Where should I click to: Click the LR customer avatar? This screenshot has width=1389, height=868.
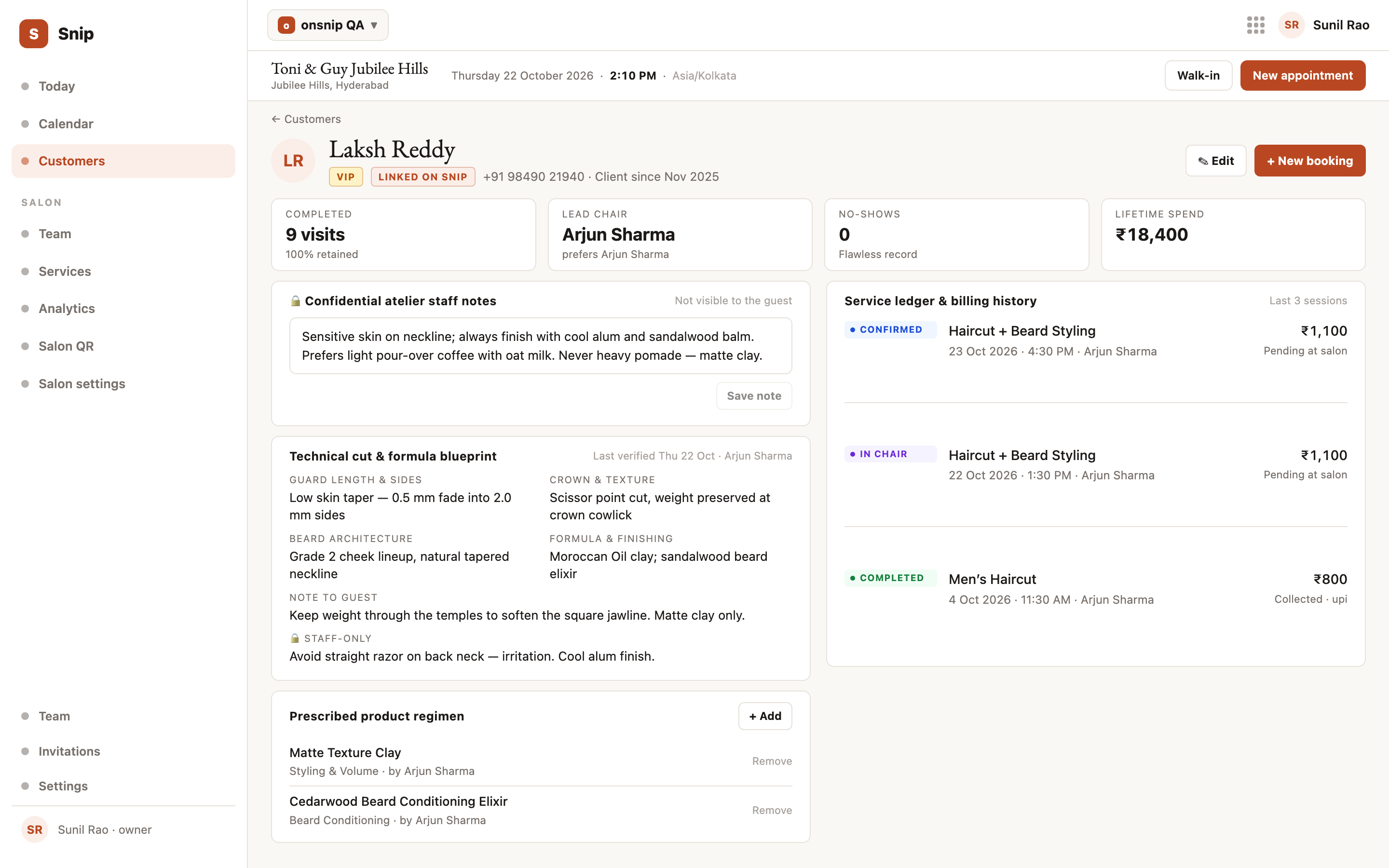click(x=293, y=161)
